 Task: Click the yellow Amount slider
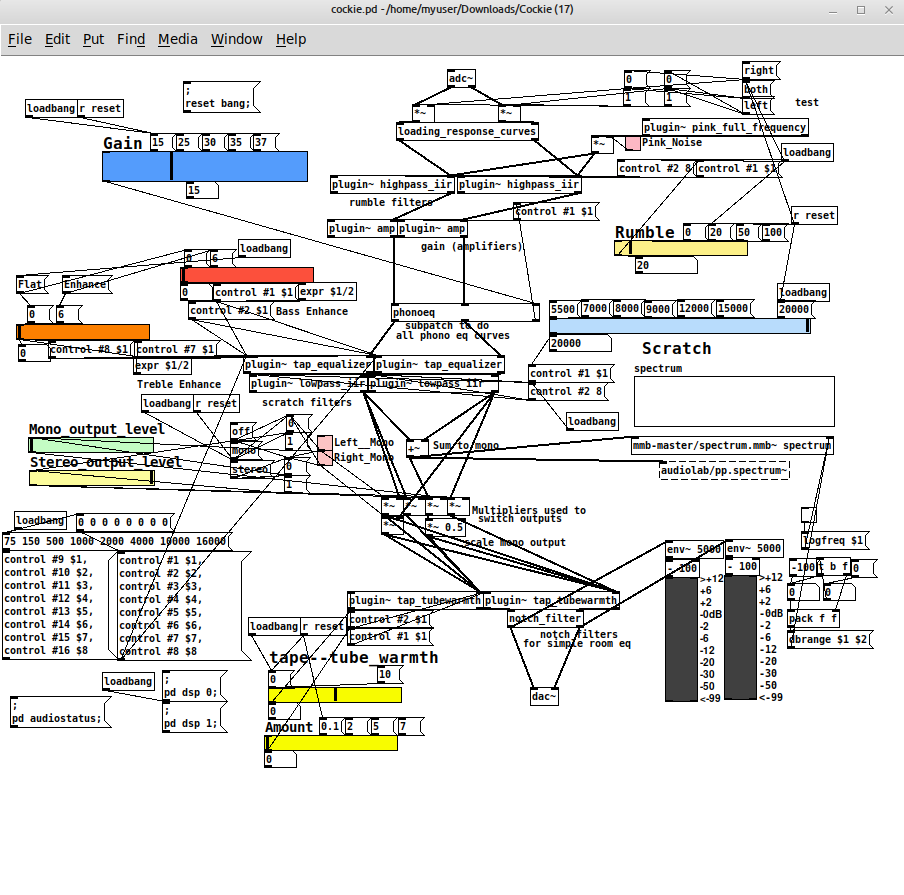331,743
